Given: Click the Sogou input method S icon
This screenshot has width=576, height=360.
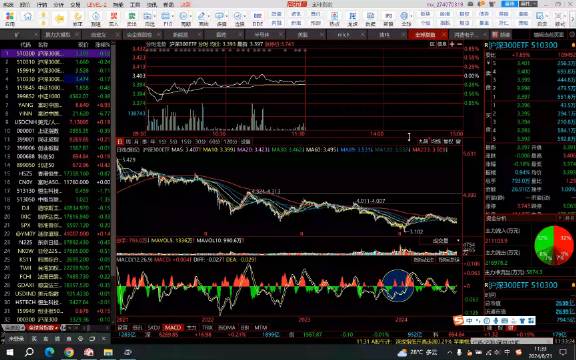Looking at the screenshot, I should pos(458,321).
